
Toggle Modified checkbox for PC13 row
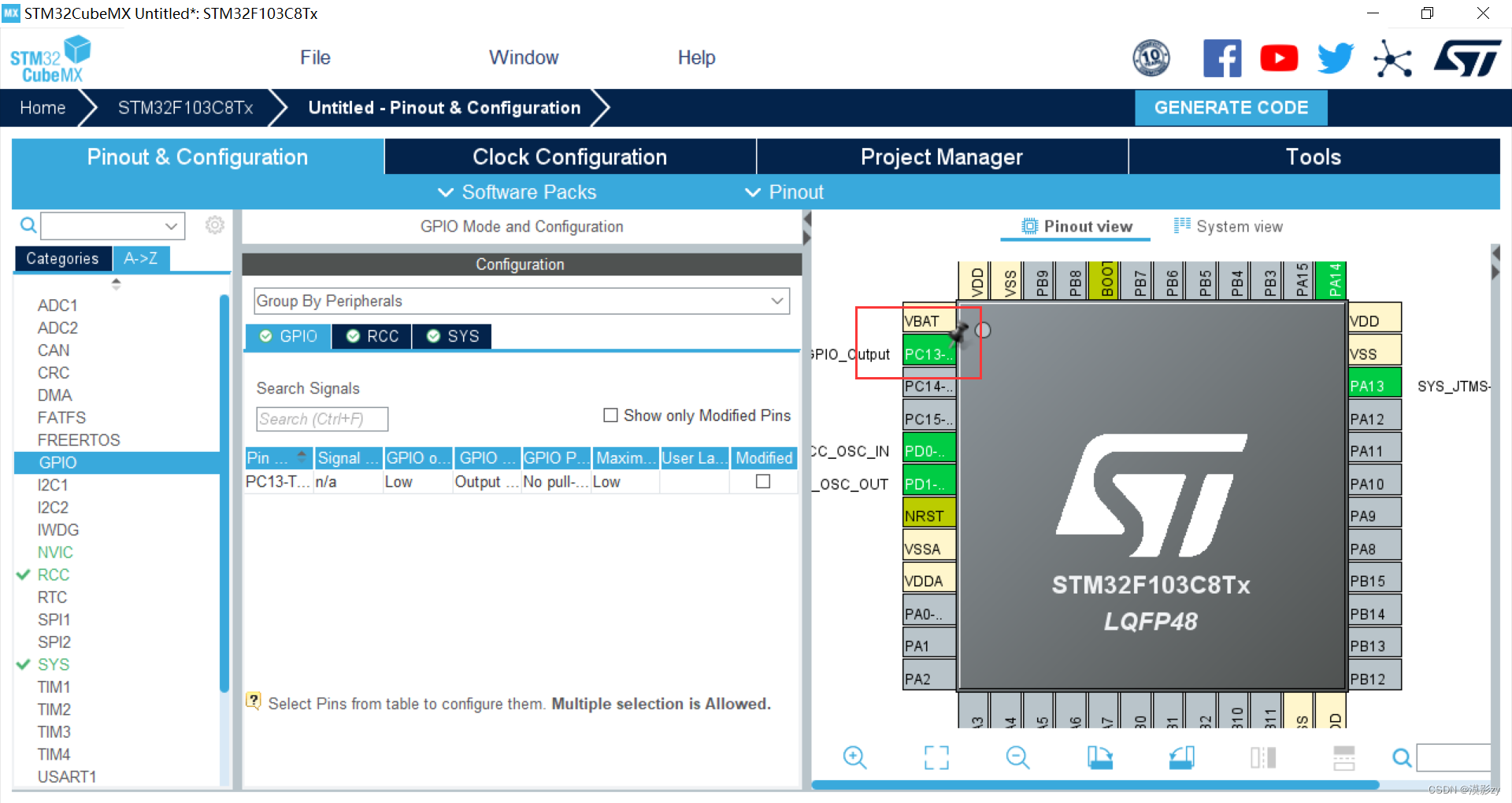[x=763, y=481]
